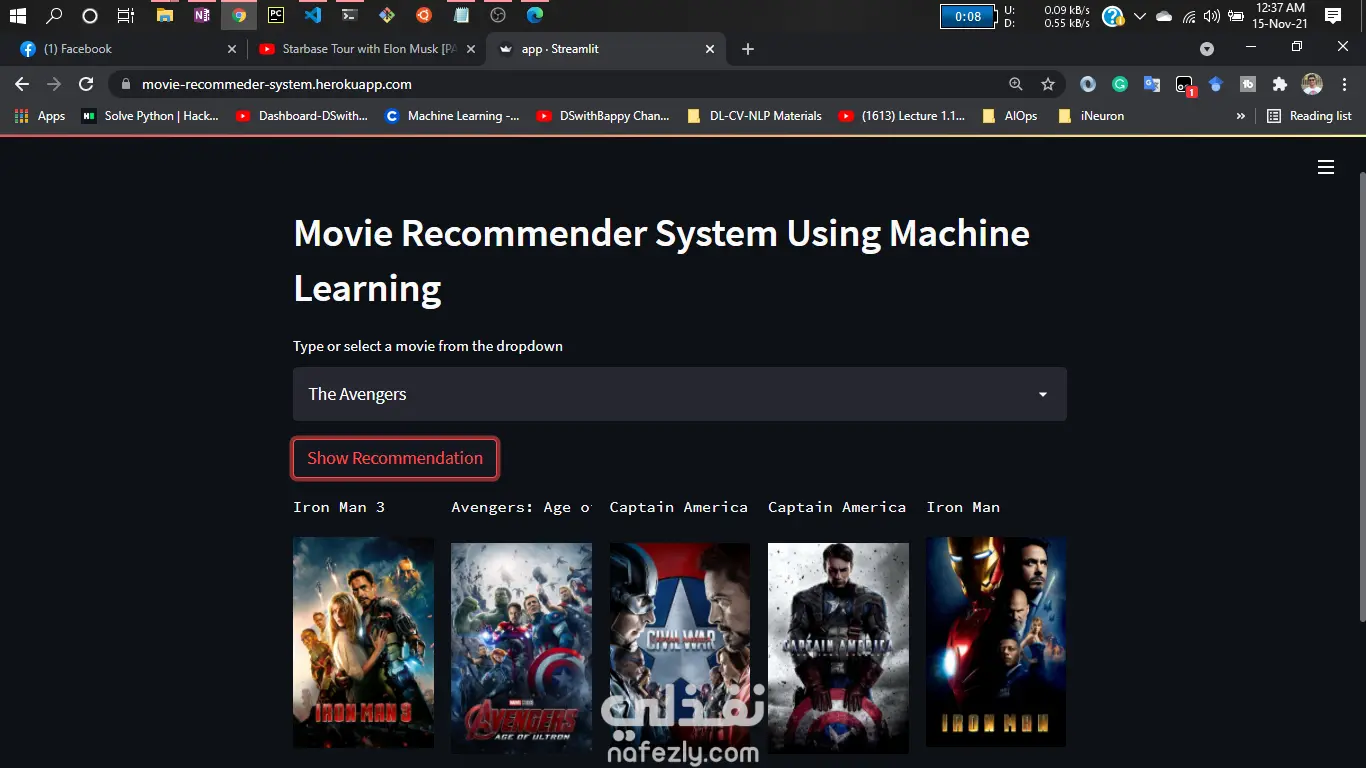Viewport: 1366px width, 768px height.
Task: Select the "Avengers: Age o" title text
Action: [x=521, y=507]
